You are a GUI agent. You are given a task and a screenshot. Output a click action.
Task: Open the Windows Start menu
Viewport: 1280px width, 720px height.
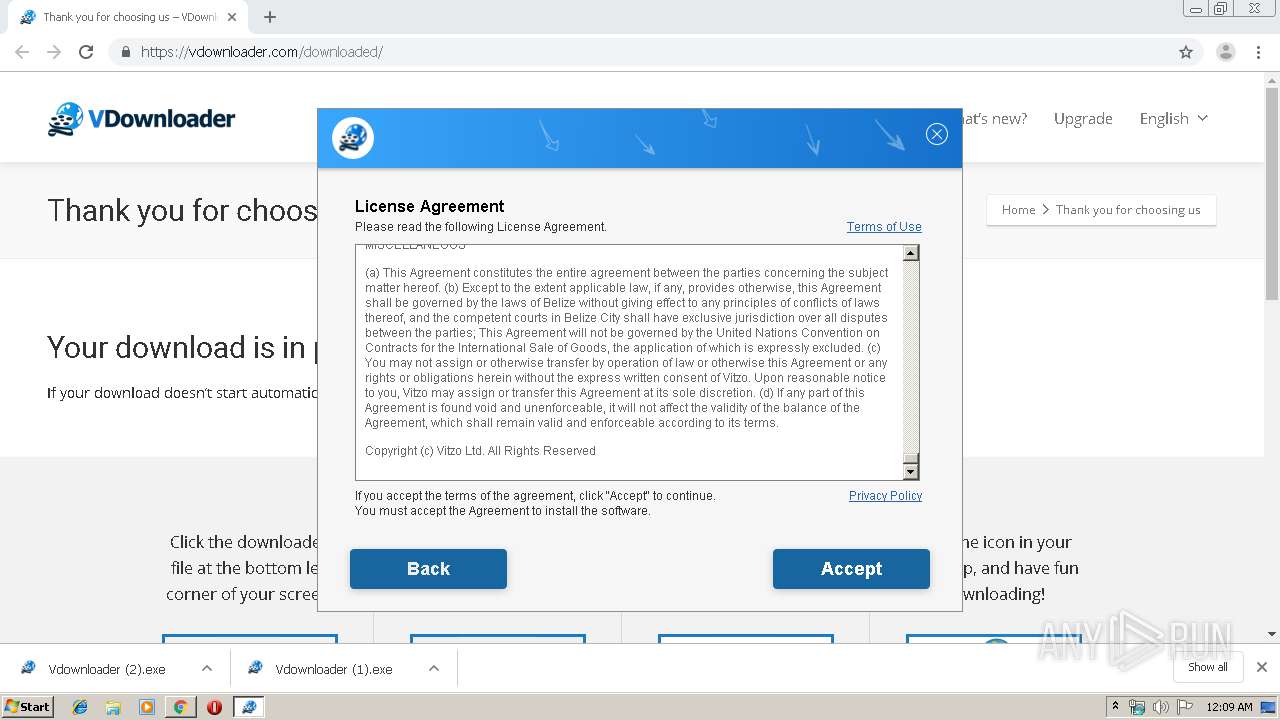[27, 706]
